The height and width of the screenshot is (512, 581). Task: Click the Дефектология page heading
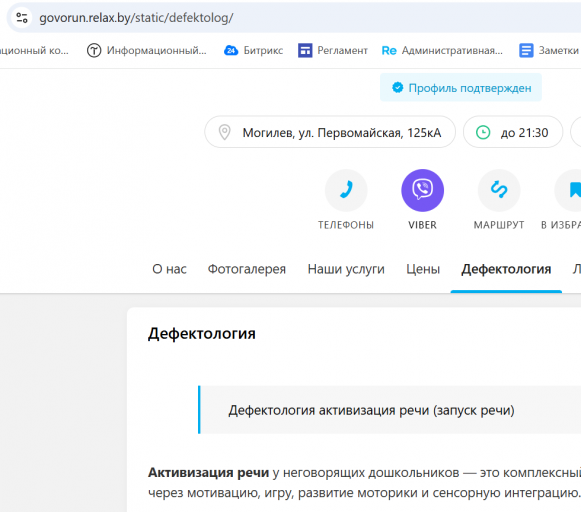pyautogui.click(x=202, y=333)
